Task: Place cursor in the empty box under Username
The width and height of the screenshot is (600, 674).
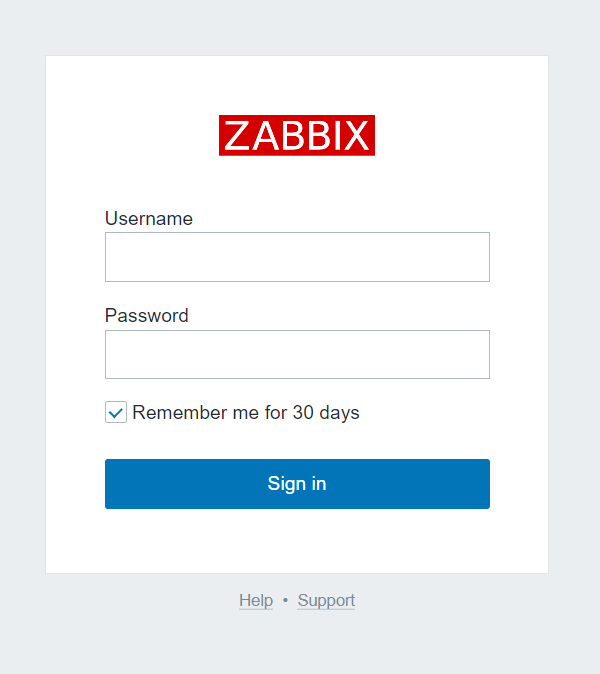Action: tap(297, 257)
